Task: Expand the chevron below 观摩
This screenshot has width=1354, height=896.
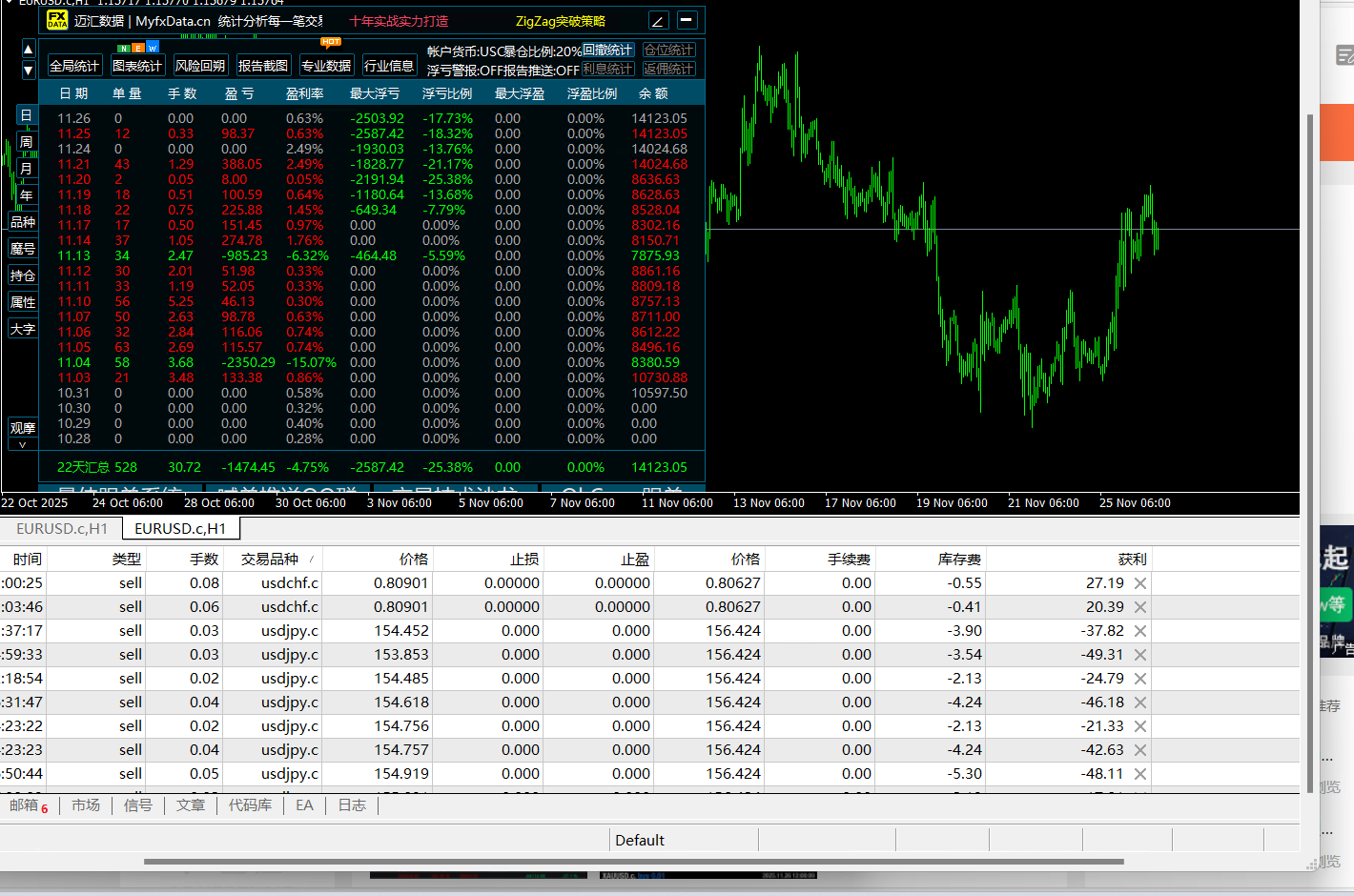Action: [22, 444]
